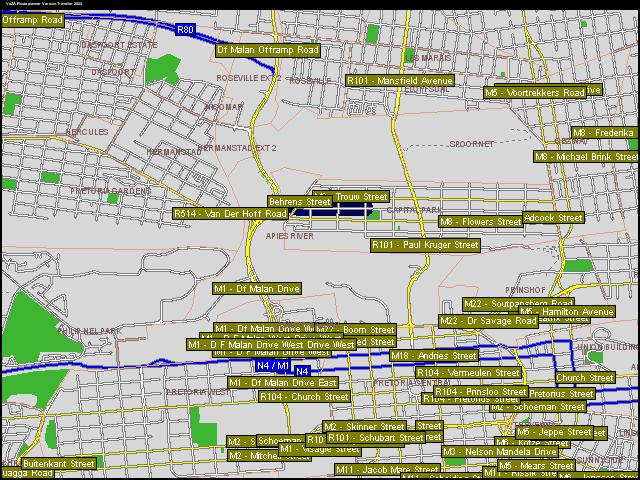Select the M18 - Andries Street label
The image size is (640, 480).
point(433,356)
